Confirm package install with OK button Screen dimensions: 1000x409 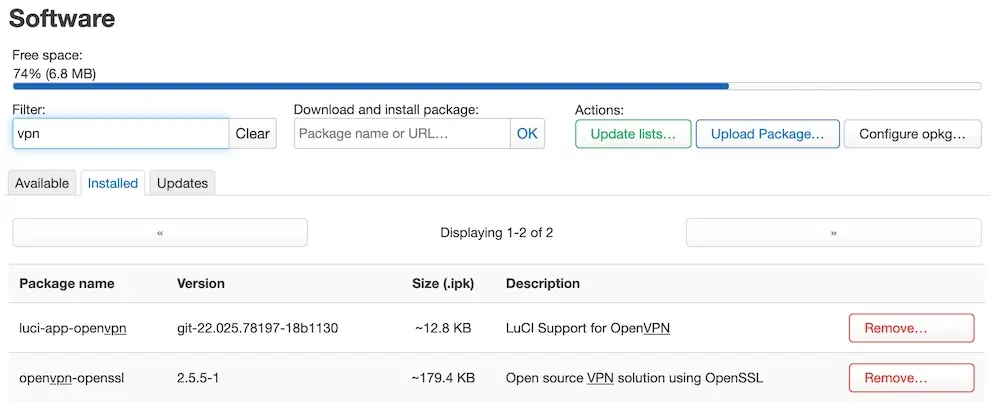point(527,134)
